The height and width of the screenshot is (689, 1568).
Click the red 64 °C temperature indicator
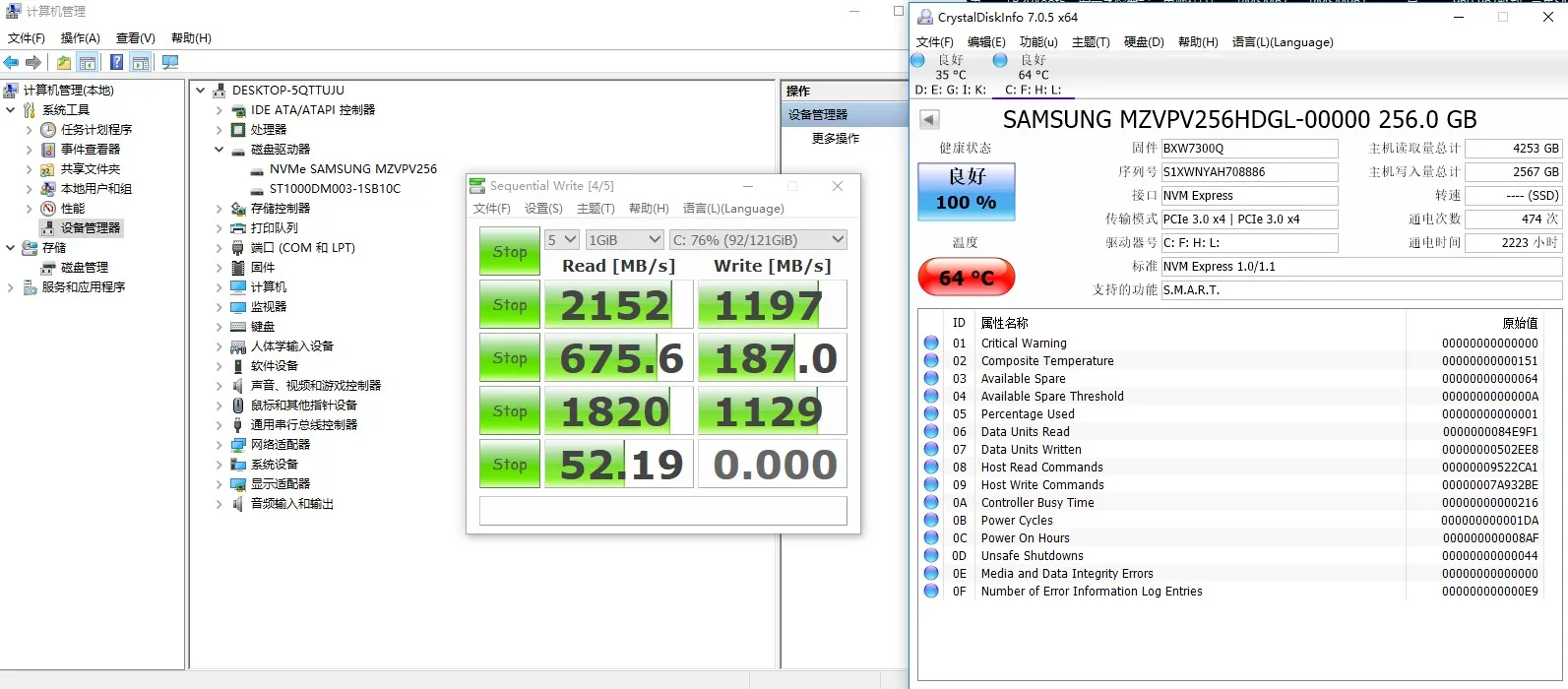click(x=966, y=278)
